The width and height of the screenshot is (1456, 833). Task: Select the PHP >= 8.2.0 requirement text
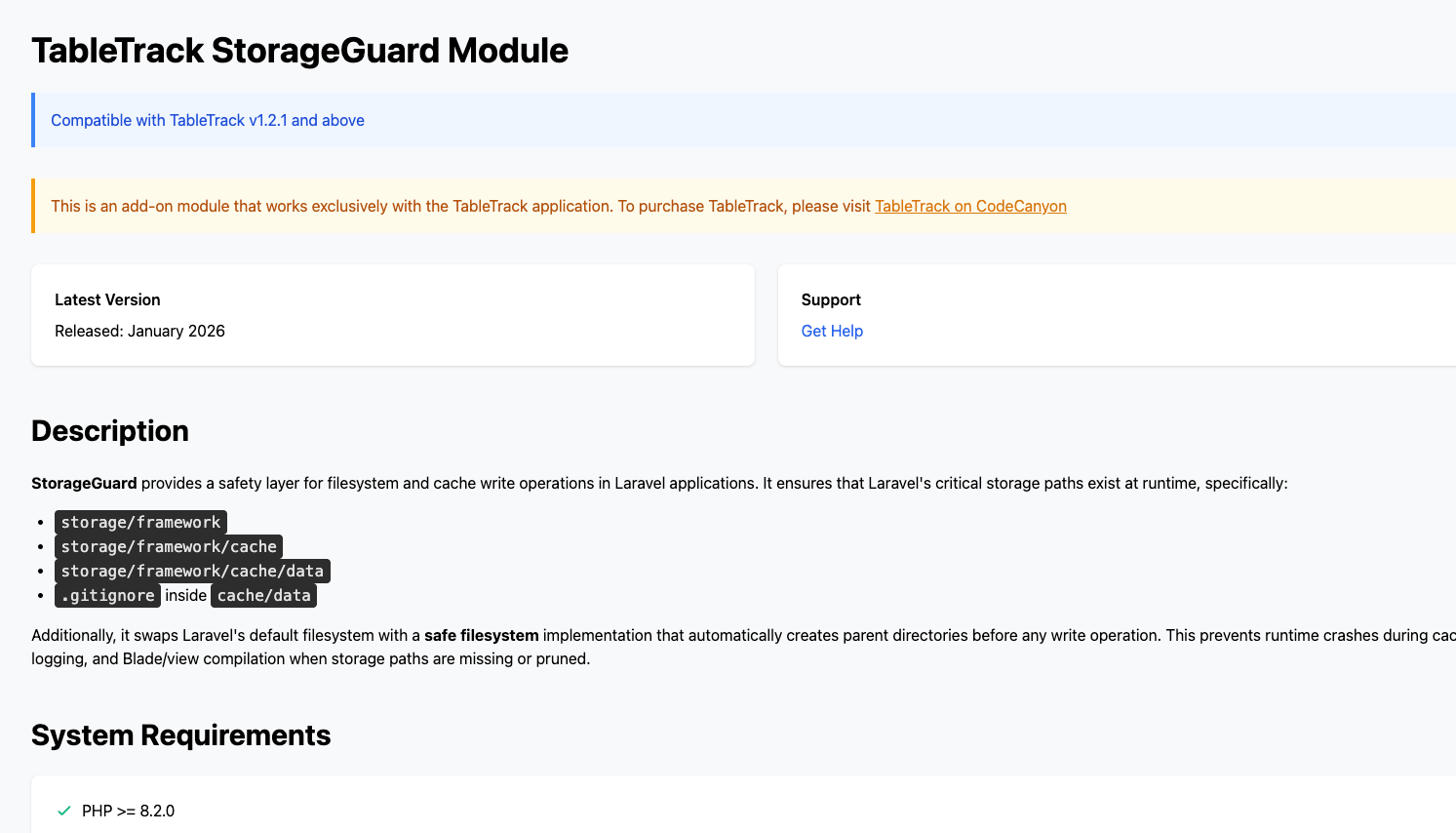click(x=128, y=811)
